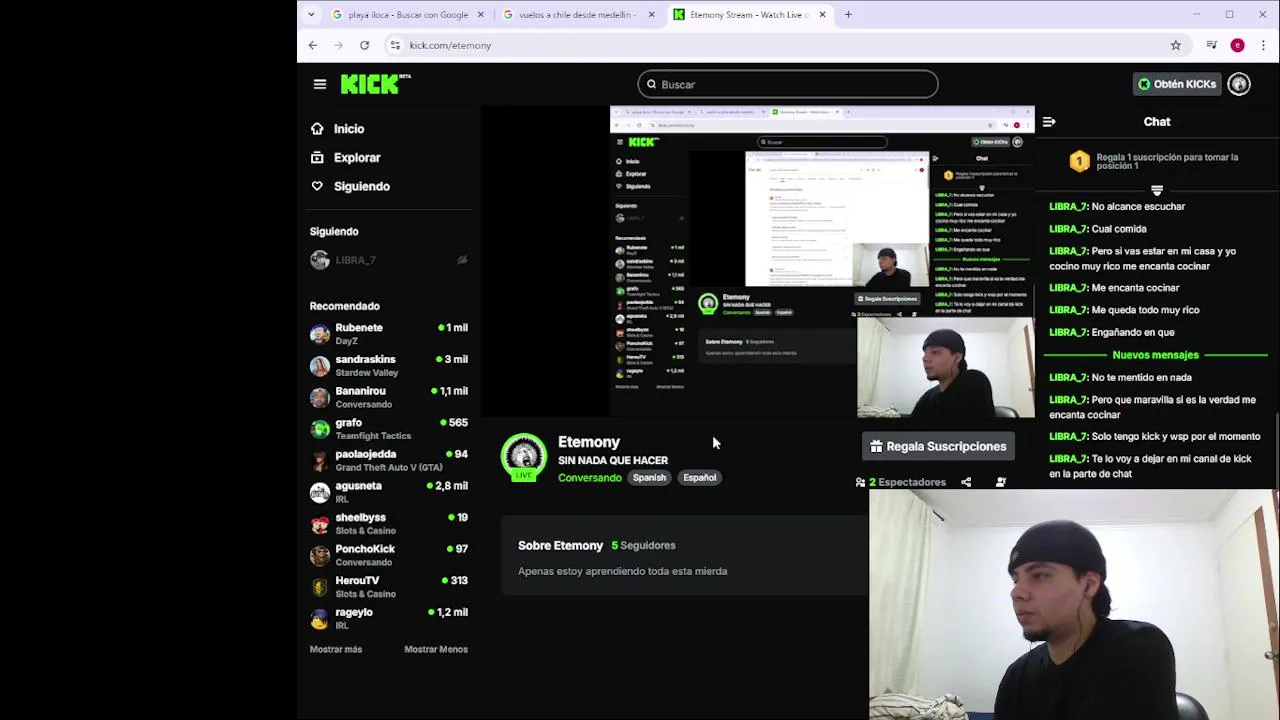Click the Etemony live avatar
Image resolution: width=1280 pixels, height=720 pixels.
pos(524,457)
